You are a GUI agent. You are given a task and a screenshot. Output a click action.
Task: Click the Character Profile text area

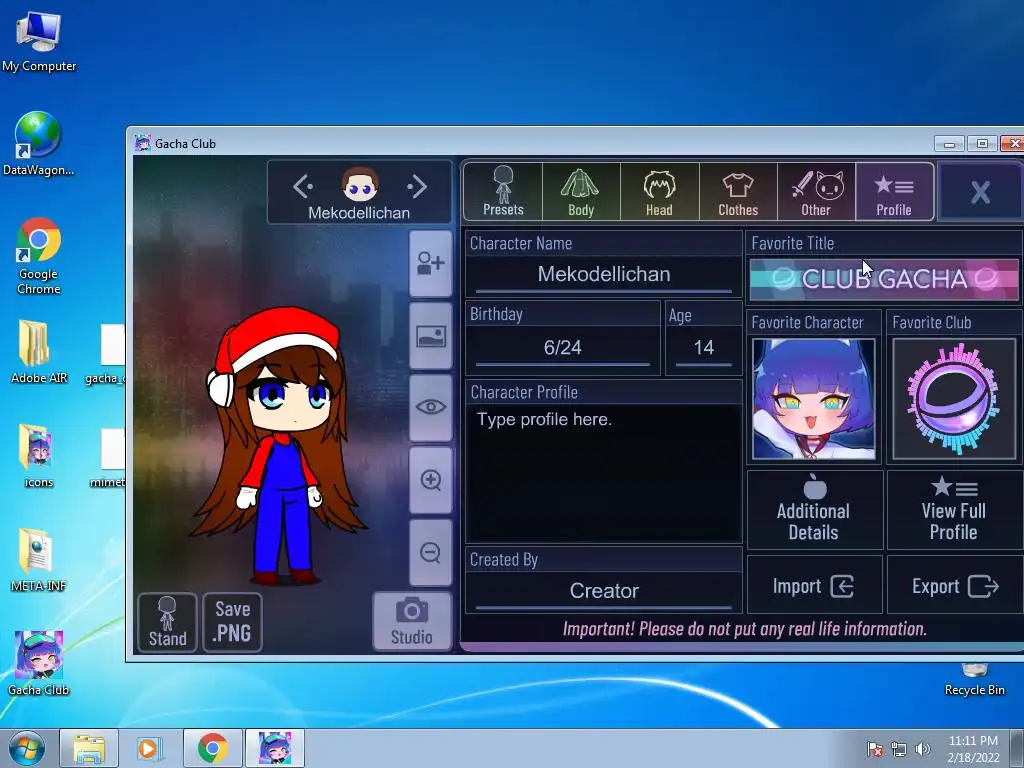coord(603,473)
